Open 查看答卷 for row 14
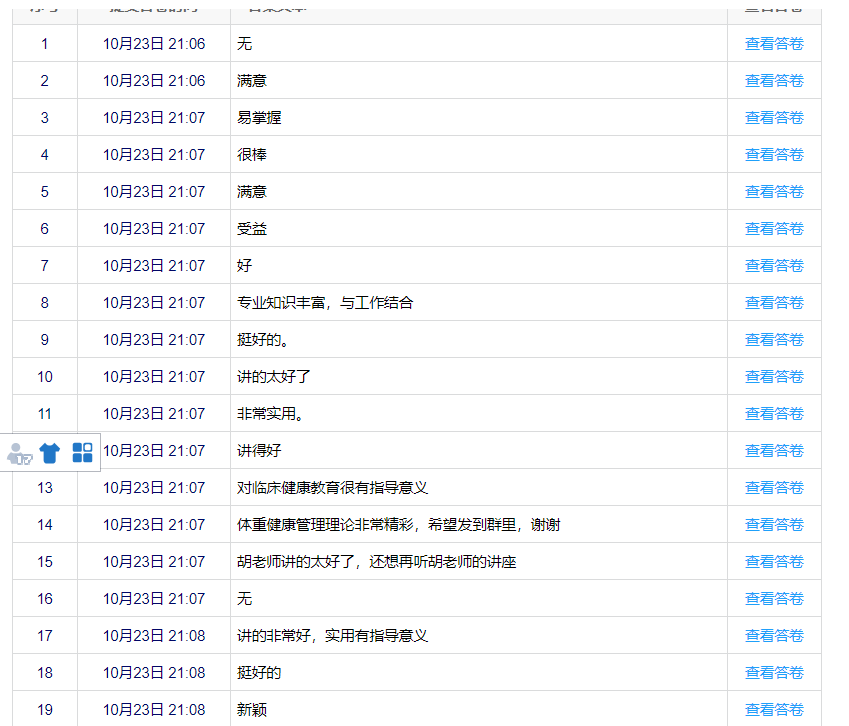 click(x=774, y=525)
